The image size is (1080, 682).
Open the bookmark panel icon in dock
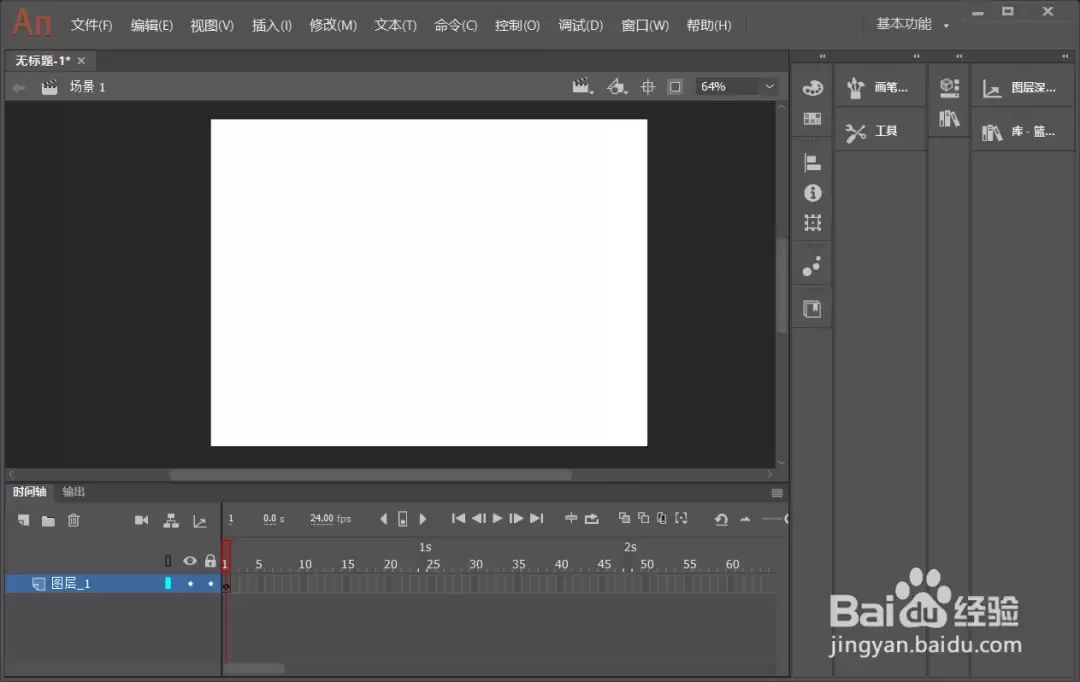click(x=813, y=309)
